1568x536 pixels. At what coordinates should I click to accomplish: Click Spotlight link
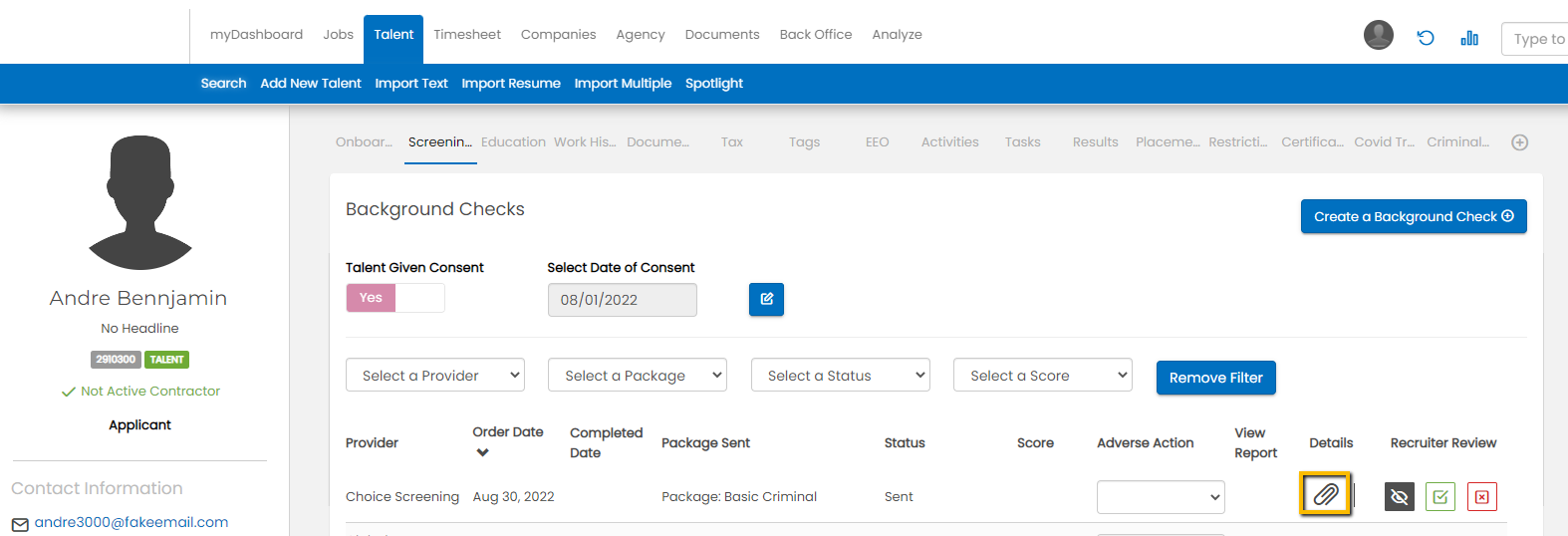tap(714, 84)
